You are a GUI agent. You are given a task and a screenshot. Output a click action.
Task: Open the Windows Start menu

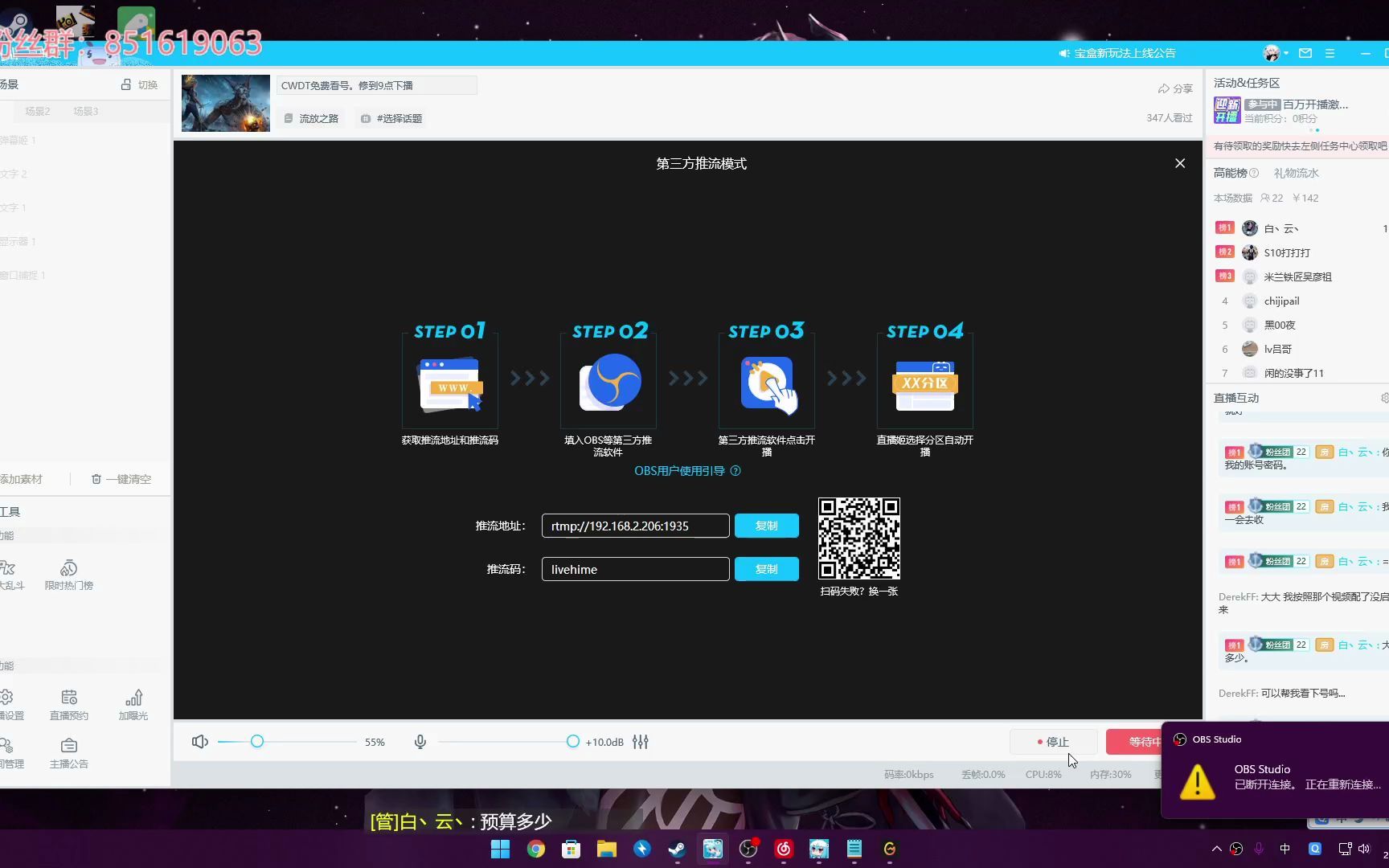click(500, 849)
